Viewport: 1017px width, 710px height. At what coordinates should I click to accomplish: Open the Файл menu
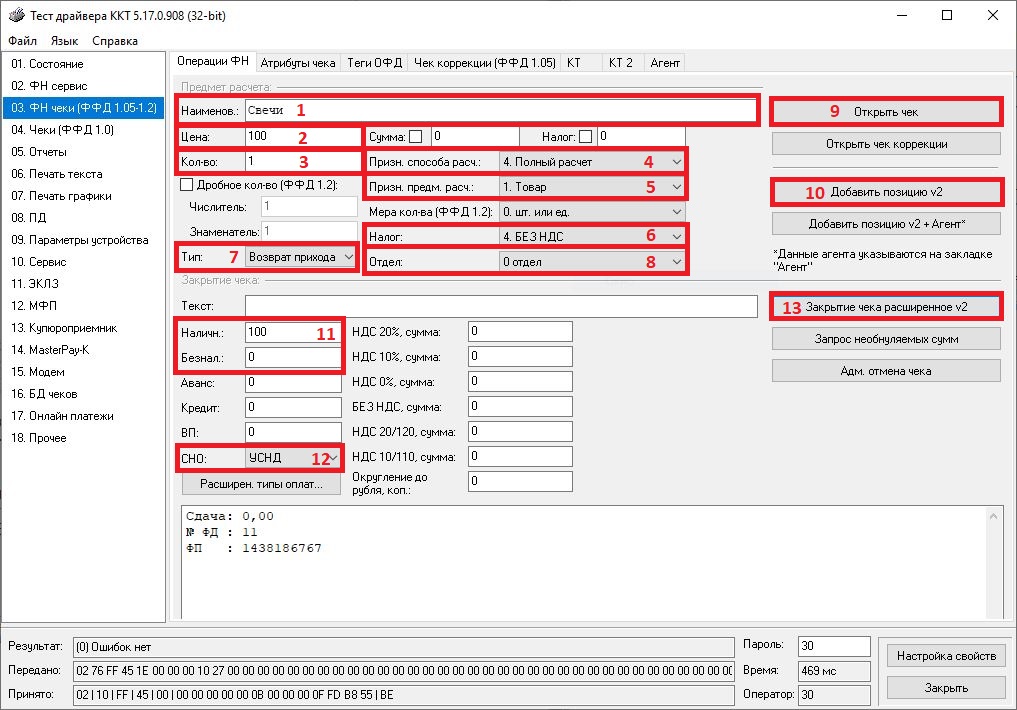[22, 41]
